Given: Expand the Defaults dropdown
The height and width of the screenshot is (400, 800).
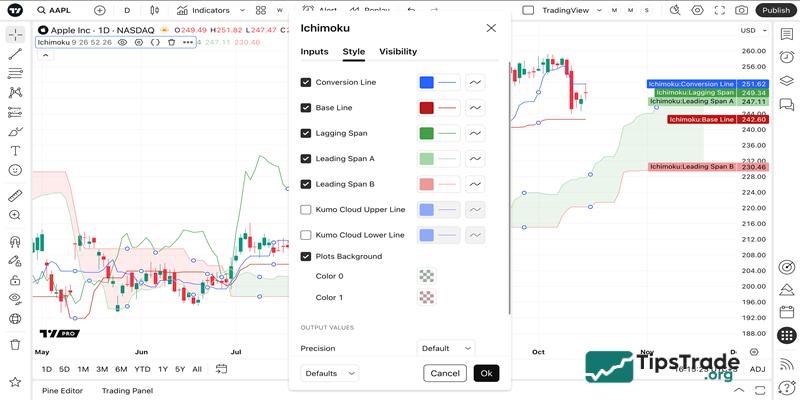Looking at the screenshot, I should click(329, 373).
